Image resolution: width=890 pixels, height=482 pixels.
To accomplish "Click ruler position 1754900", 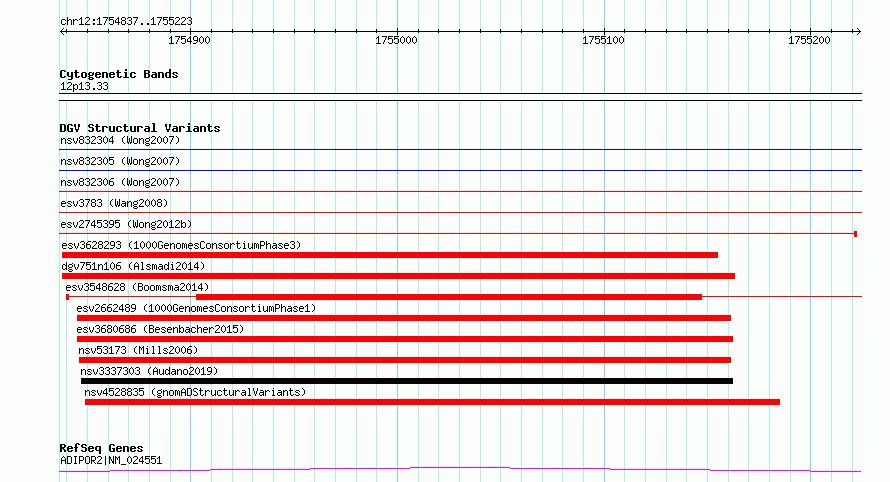I will (x=189, y=40).
